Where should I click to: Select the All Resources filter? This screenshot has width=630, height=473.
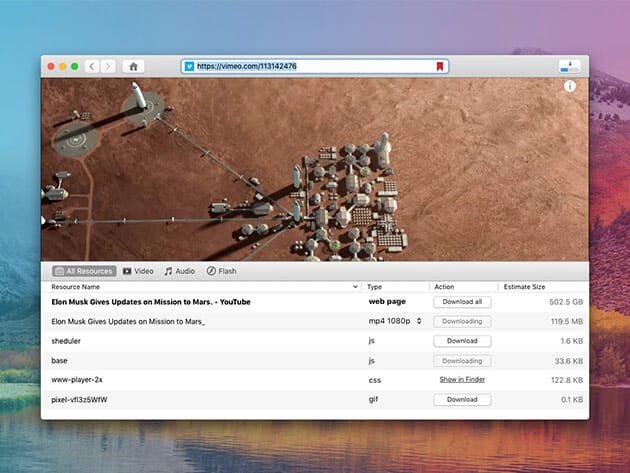(84, 271)
